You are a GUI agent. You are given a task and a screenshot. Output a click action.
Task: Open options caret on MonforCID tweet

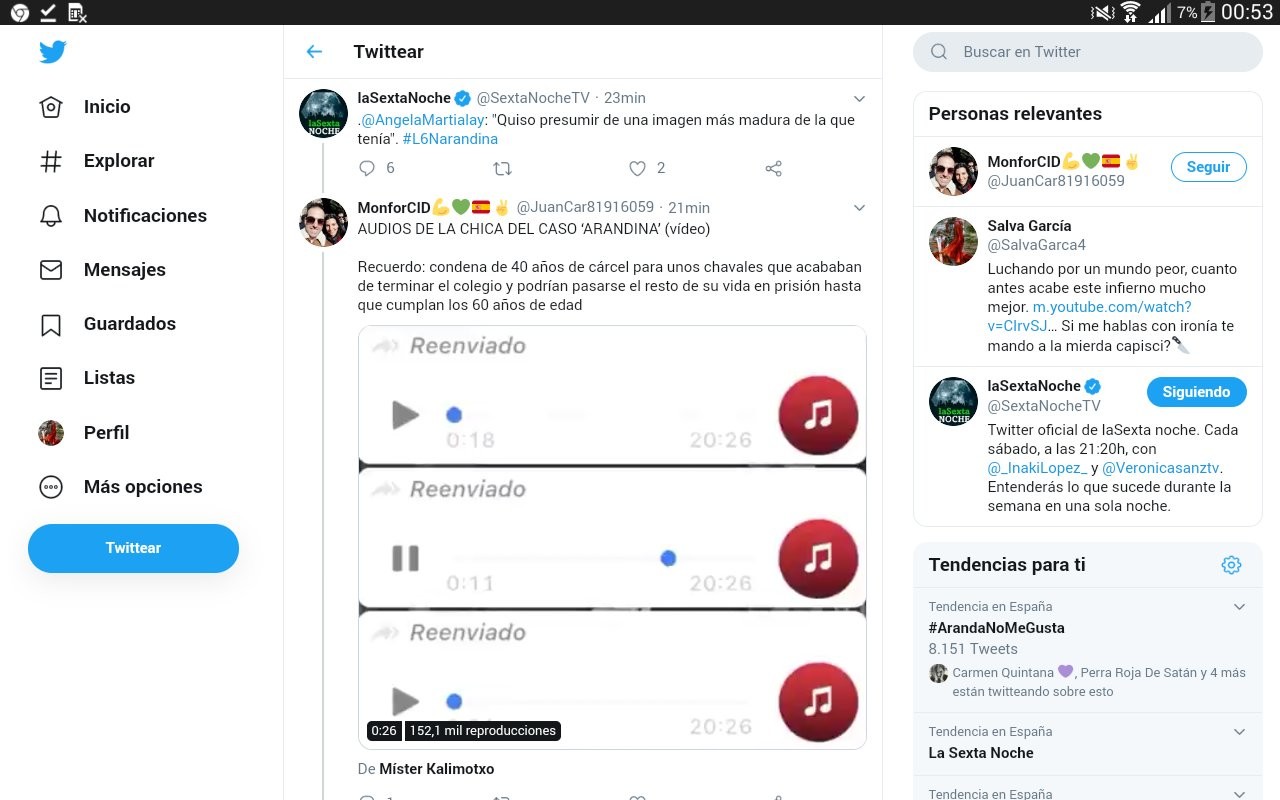859,207
